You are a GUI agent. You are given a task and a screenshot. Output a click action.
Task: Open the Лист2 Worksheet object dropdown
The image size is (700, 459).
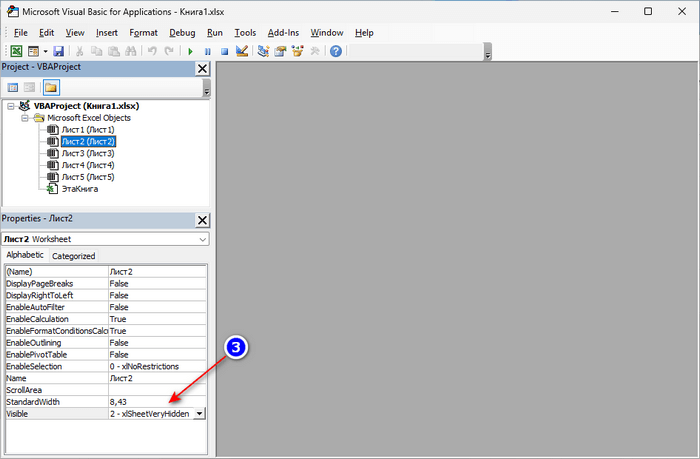202,240
